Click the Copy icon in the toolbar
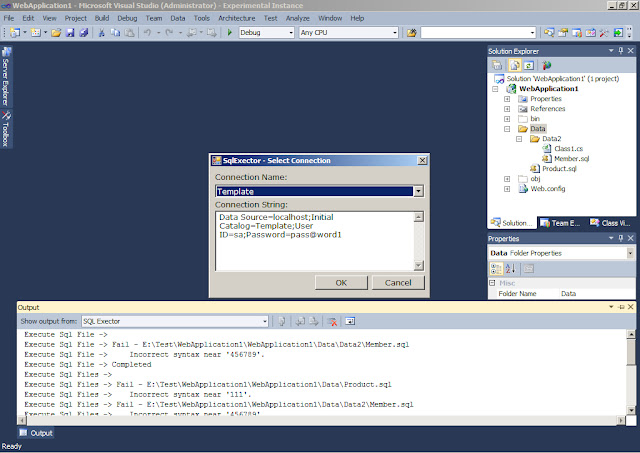The image size is (640, 453). [116, 33]
